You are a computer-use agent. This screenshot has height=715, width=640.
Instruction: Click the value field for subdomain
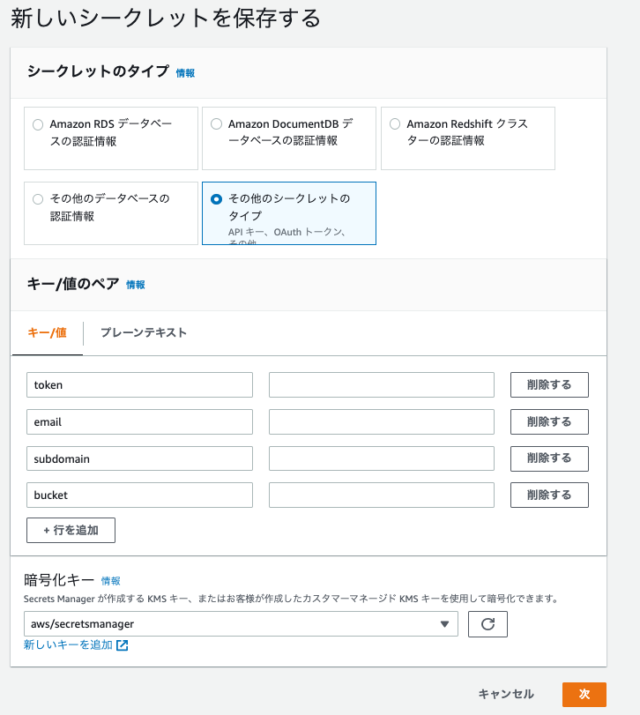coord(382,459)
